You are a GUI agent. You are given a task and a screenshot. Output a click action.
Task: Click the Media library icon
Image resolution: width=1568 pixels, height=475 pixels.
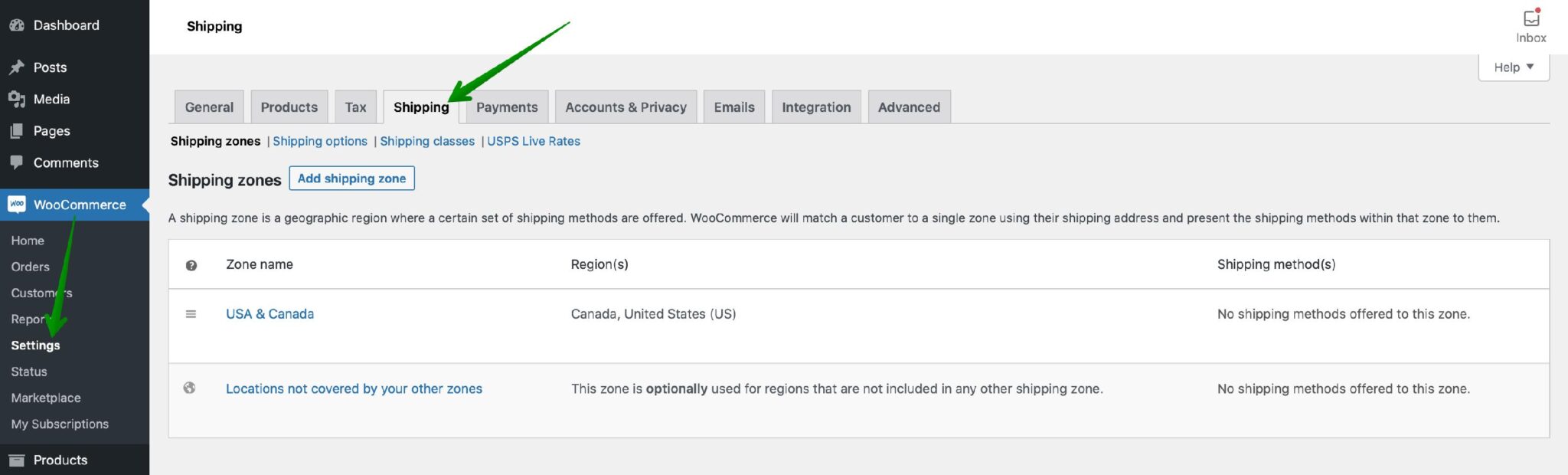point(17,99)
